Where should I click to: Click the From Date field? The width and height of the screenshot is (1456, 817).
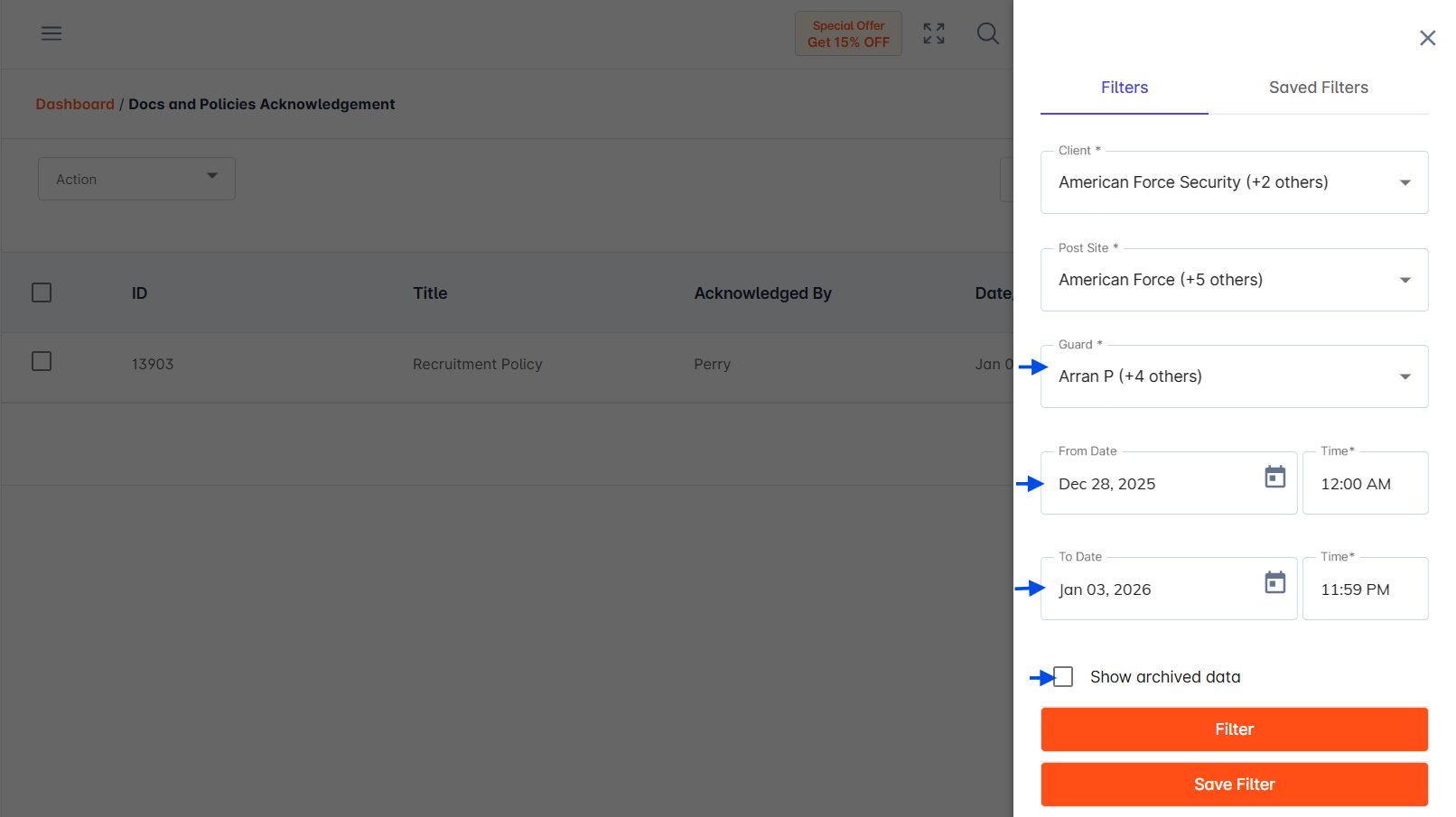tap(1169, 483)
